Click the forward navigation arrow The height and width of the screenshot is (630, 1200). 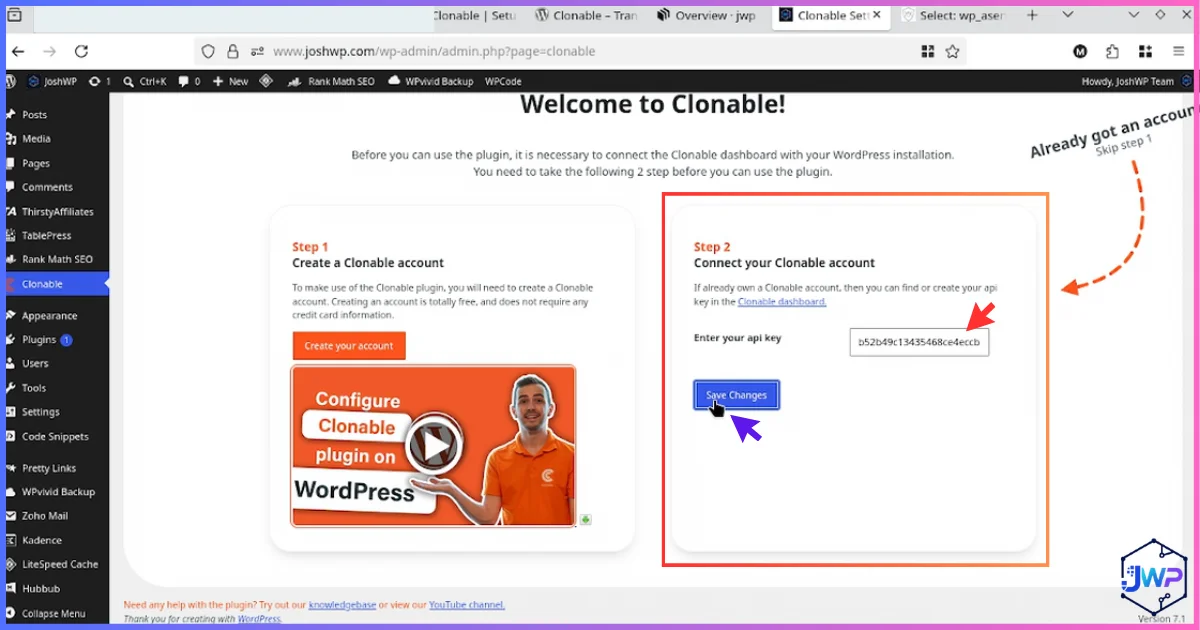coord(50,51)
